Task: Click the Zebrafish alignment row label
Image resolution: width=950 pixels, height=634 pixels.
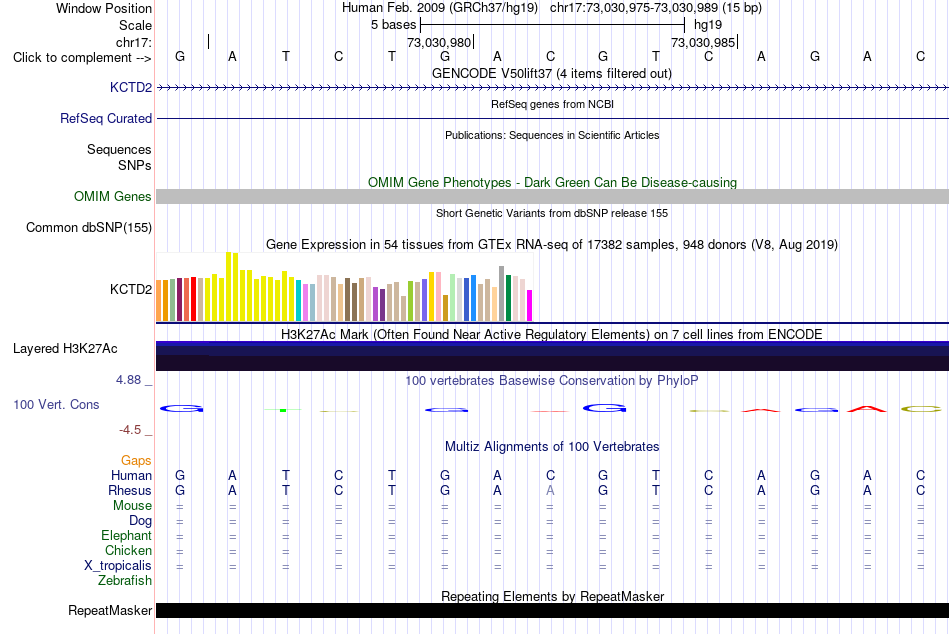Action: pos(125,580)
